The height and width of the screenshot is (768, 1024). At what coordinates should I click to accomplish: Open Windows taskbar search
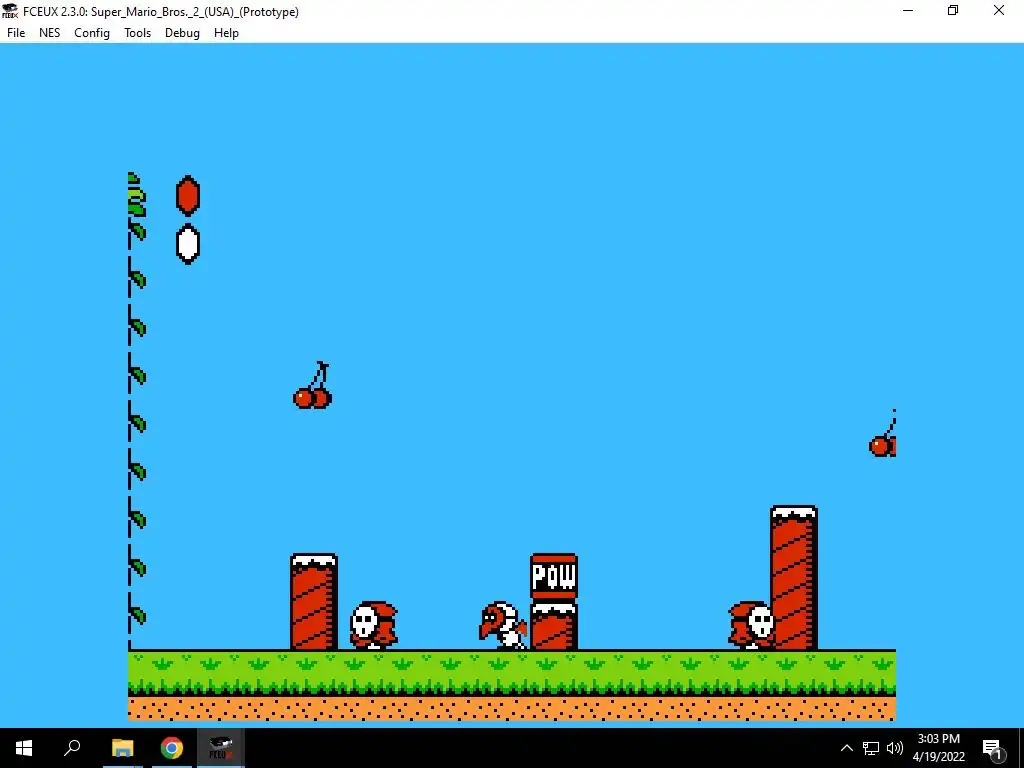(72, 748)
